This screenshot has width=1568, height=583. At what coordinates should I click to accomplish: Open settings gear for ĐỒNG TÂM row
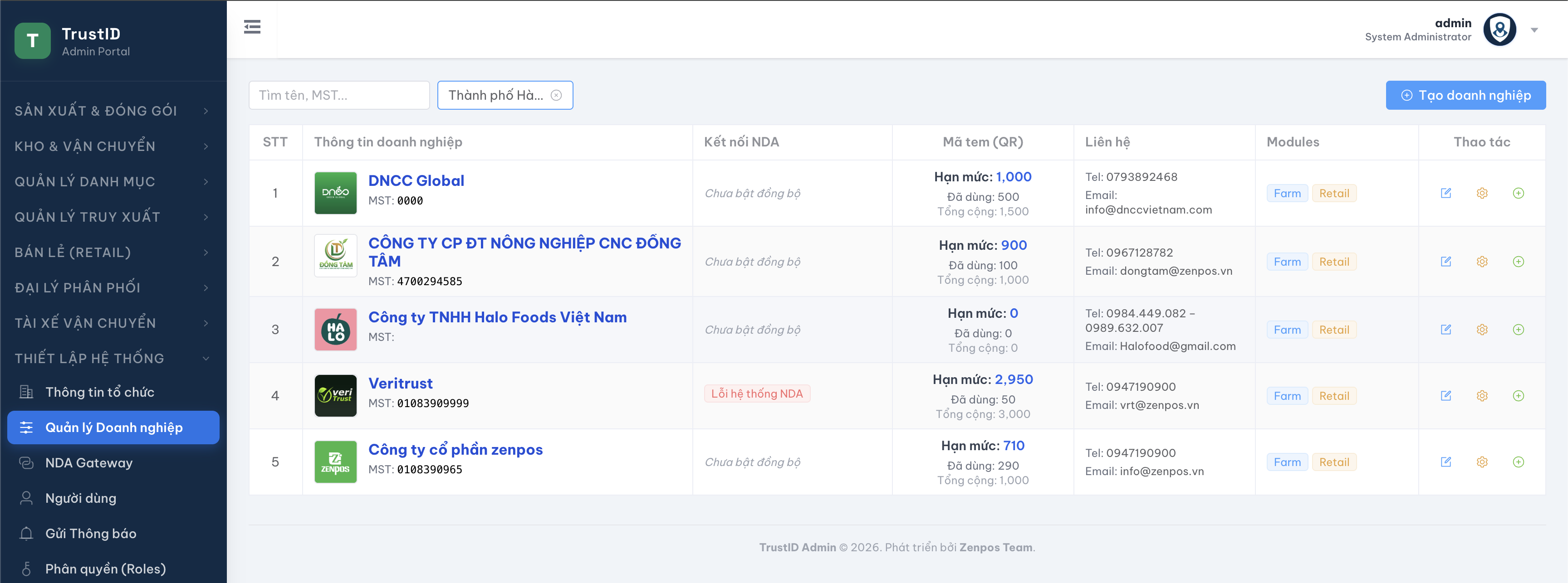pyautogui.click(x=1482, y=262)
